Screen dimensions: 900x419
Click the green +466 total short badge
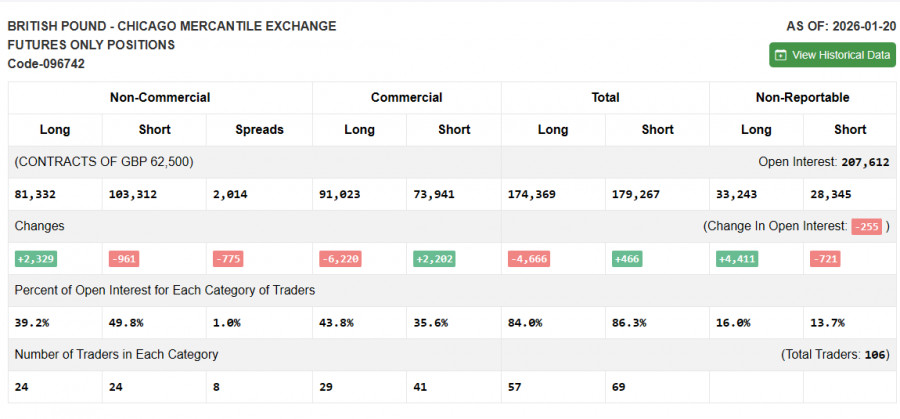[627, 259]
